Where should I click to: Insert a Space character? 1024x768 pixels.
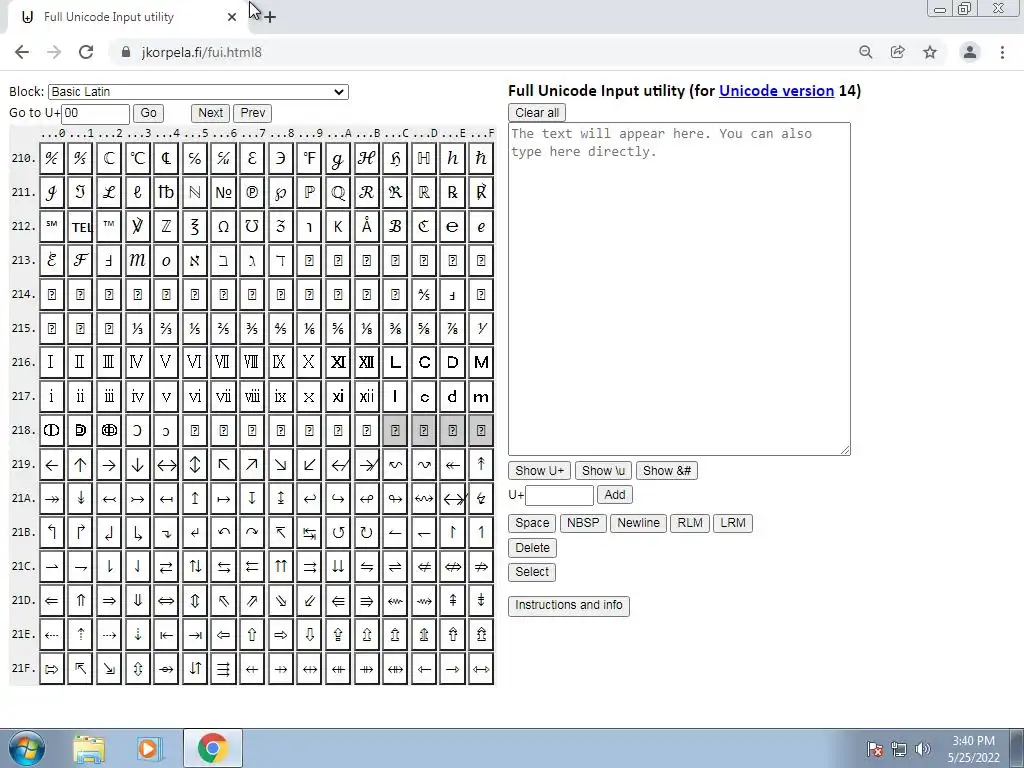coord(532,523)
